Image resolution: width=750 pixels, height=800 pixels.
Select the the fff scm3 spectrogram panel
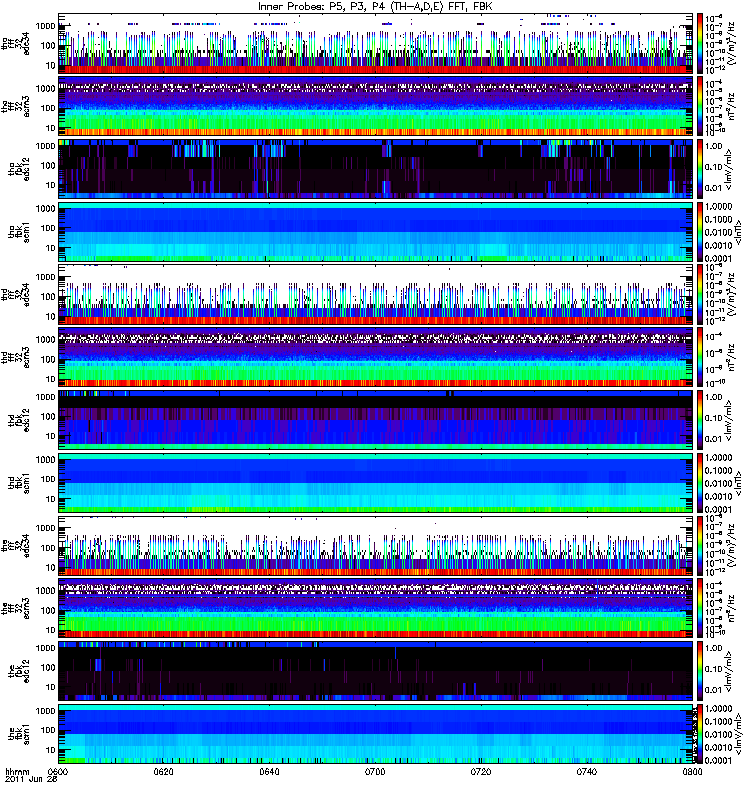(376, 608)
